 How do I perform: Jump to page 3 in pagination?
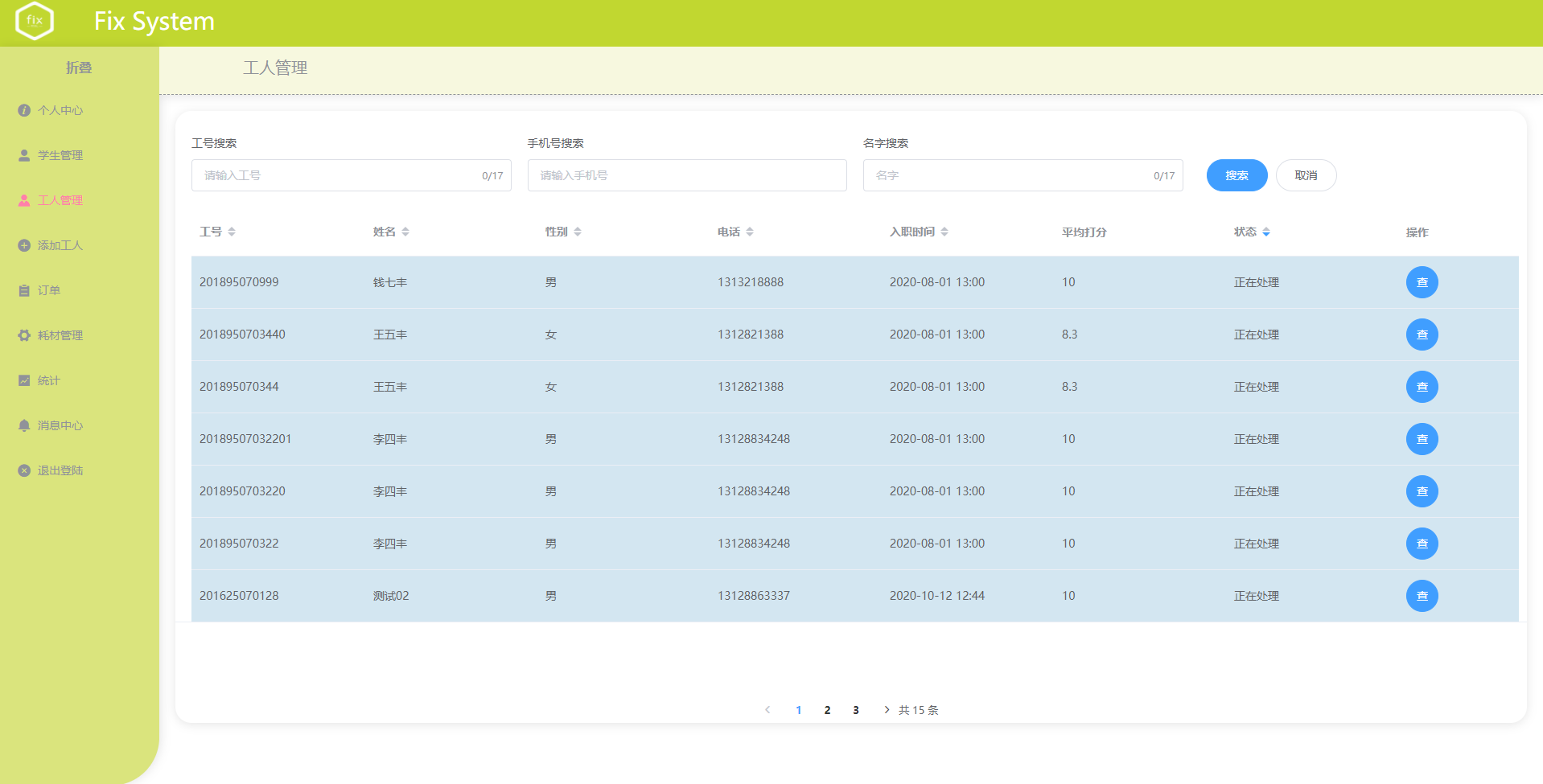click(x=856, y=710)
